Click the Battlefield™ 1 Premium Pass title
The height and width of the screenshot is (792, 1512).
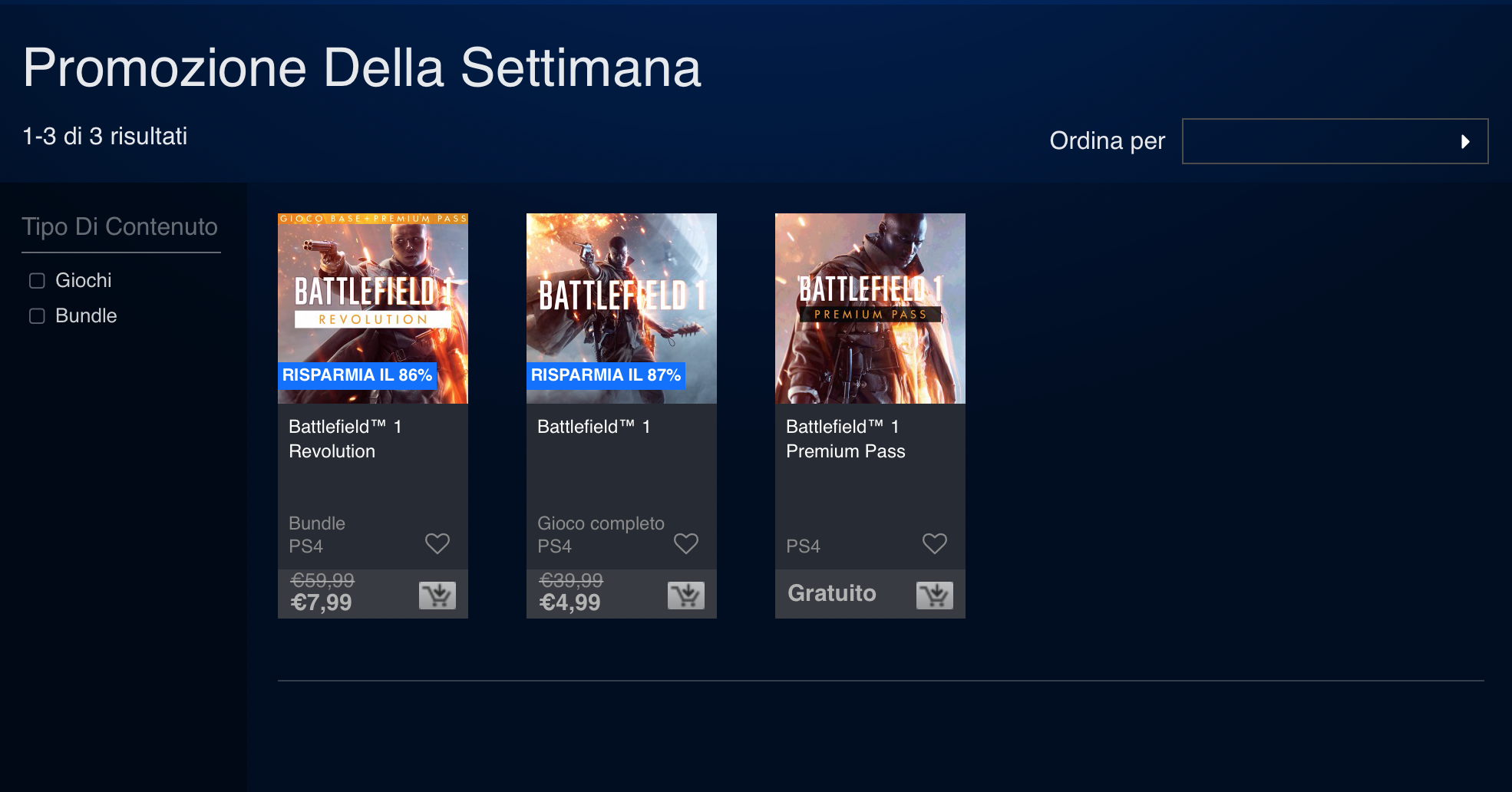(845, 439)
